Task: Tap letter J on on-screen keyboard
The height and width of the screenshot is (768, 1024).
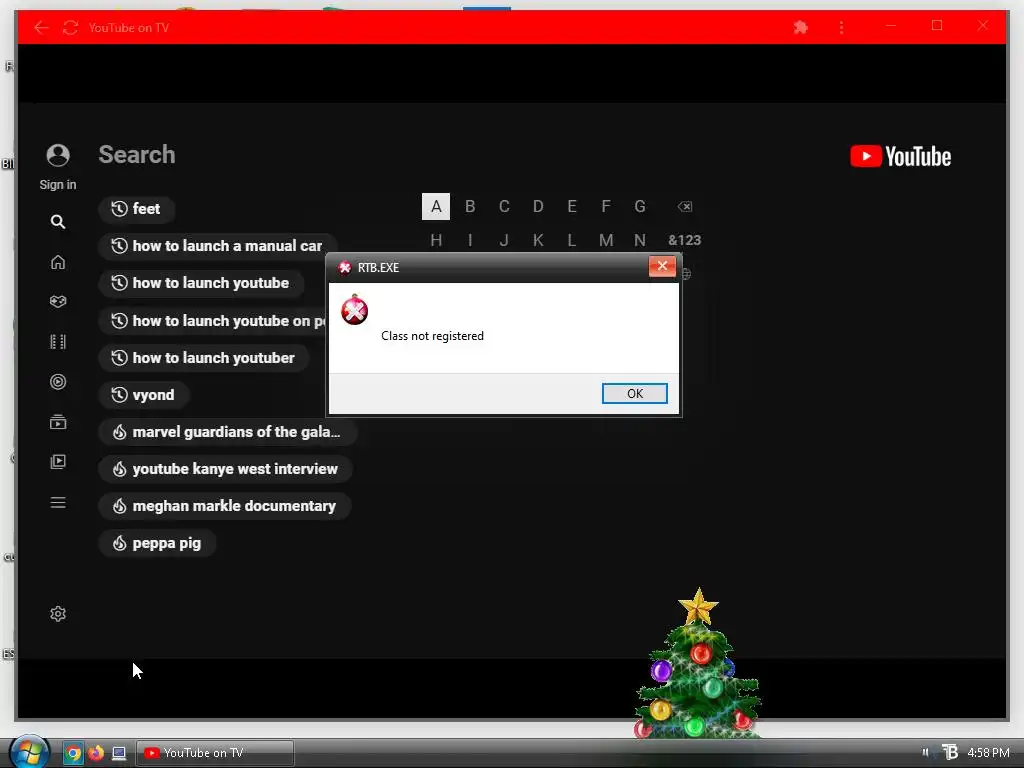Action: (504, 240)
